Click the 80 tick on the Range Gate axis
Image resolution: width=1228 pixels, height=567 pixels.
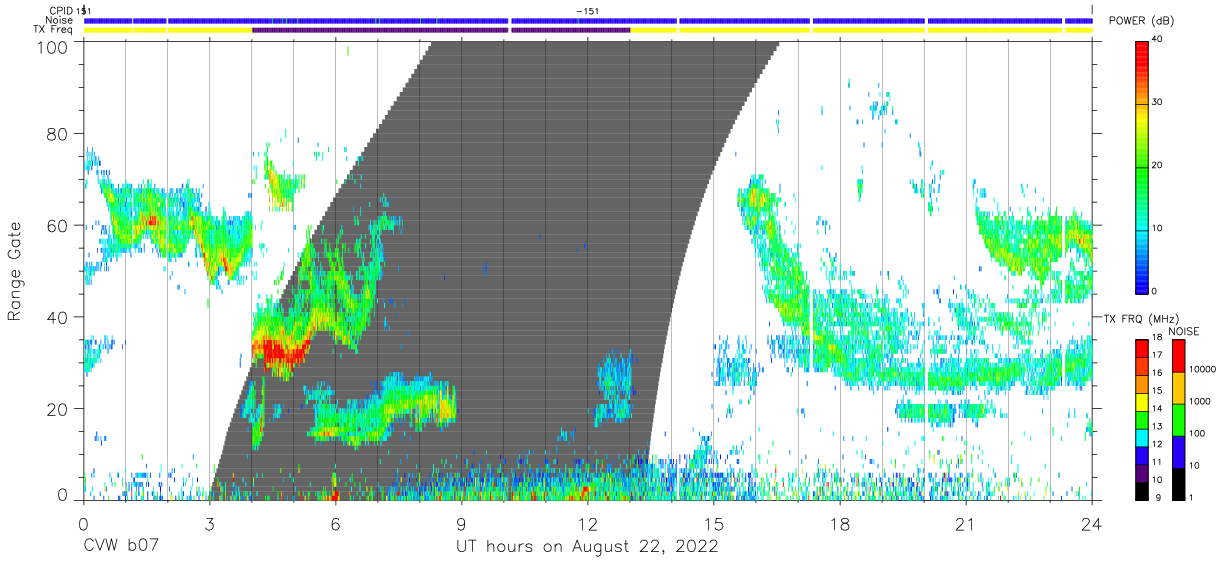tap(57, 135)
